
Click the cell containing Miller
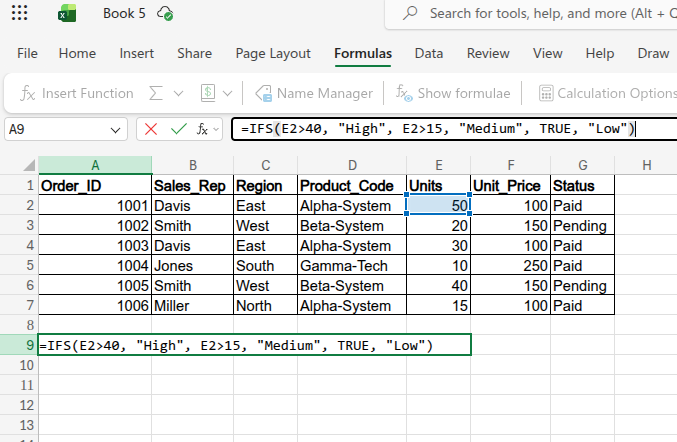193,305
